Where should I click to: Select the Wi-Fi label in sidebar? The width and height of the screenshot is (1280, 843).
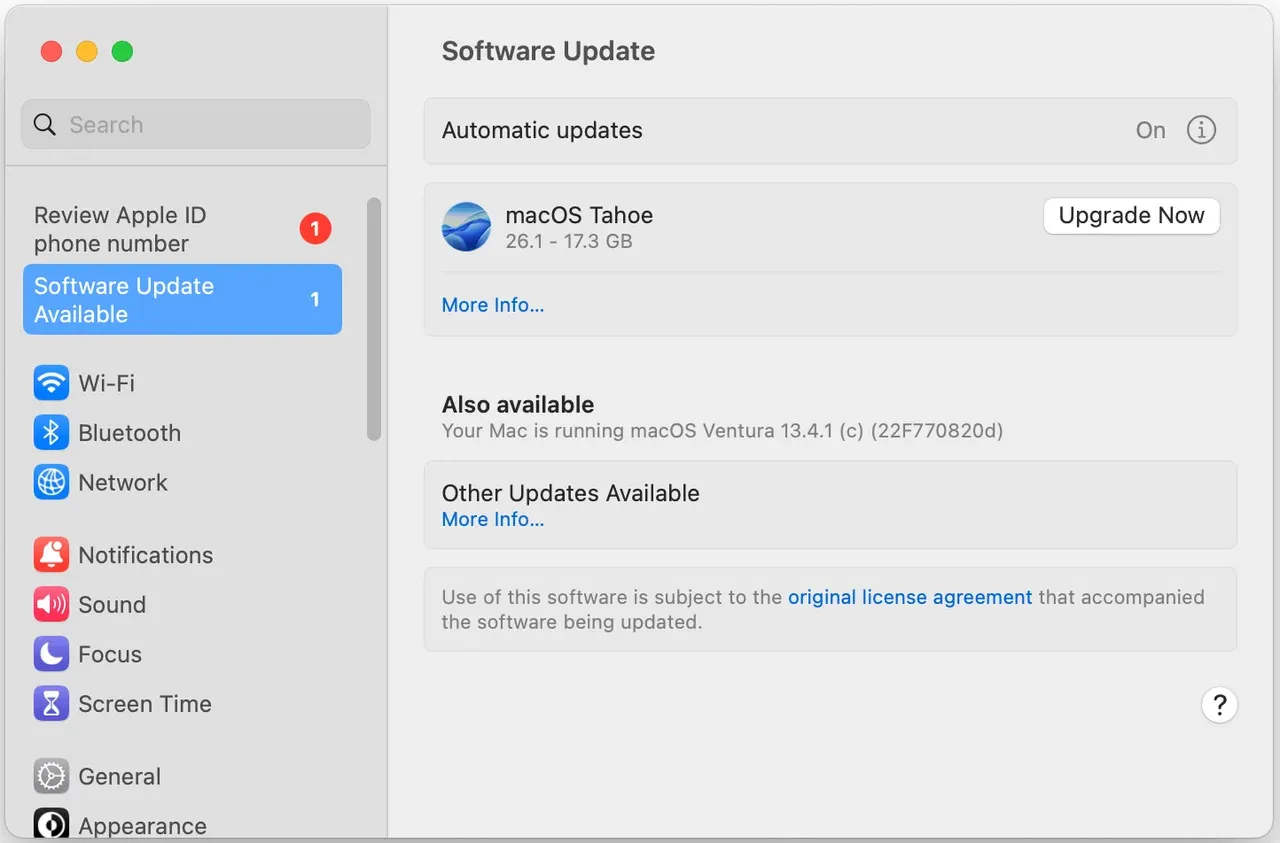pos(107,383)
